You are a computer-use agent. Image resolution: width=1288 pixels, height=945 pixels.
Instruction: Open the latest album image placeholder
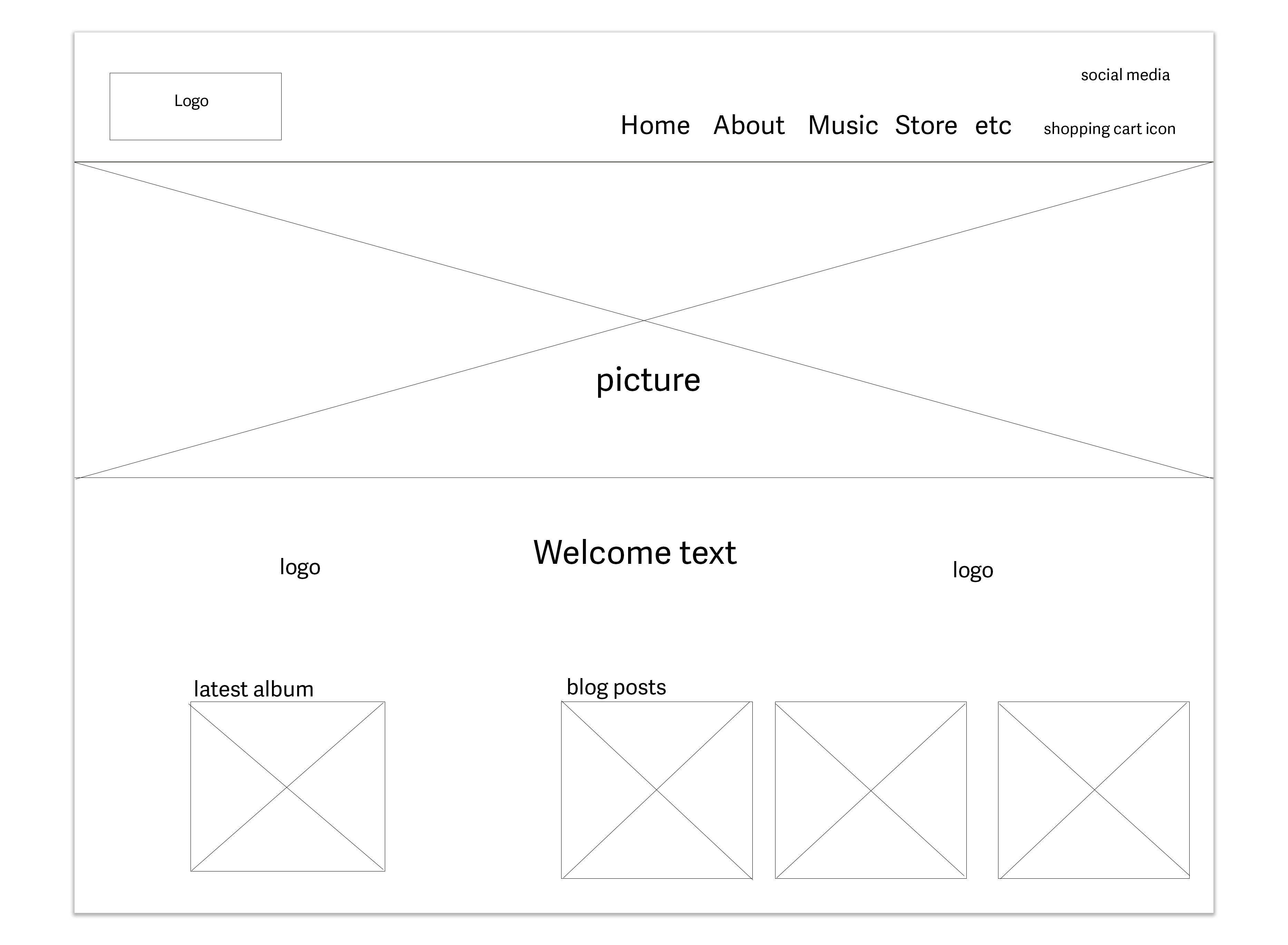coord(287,787)
